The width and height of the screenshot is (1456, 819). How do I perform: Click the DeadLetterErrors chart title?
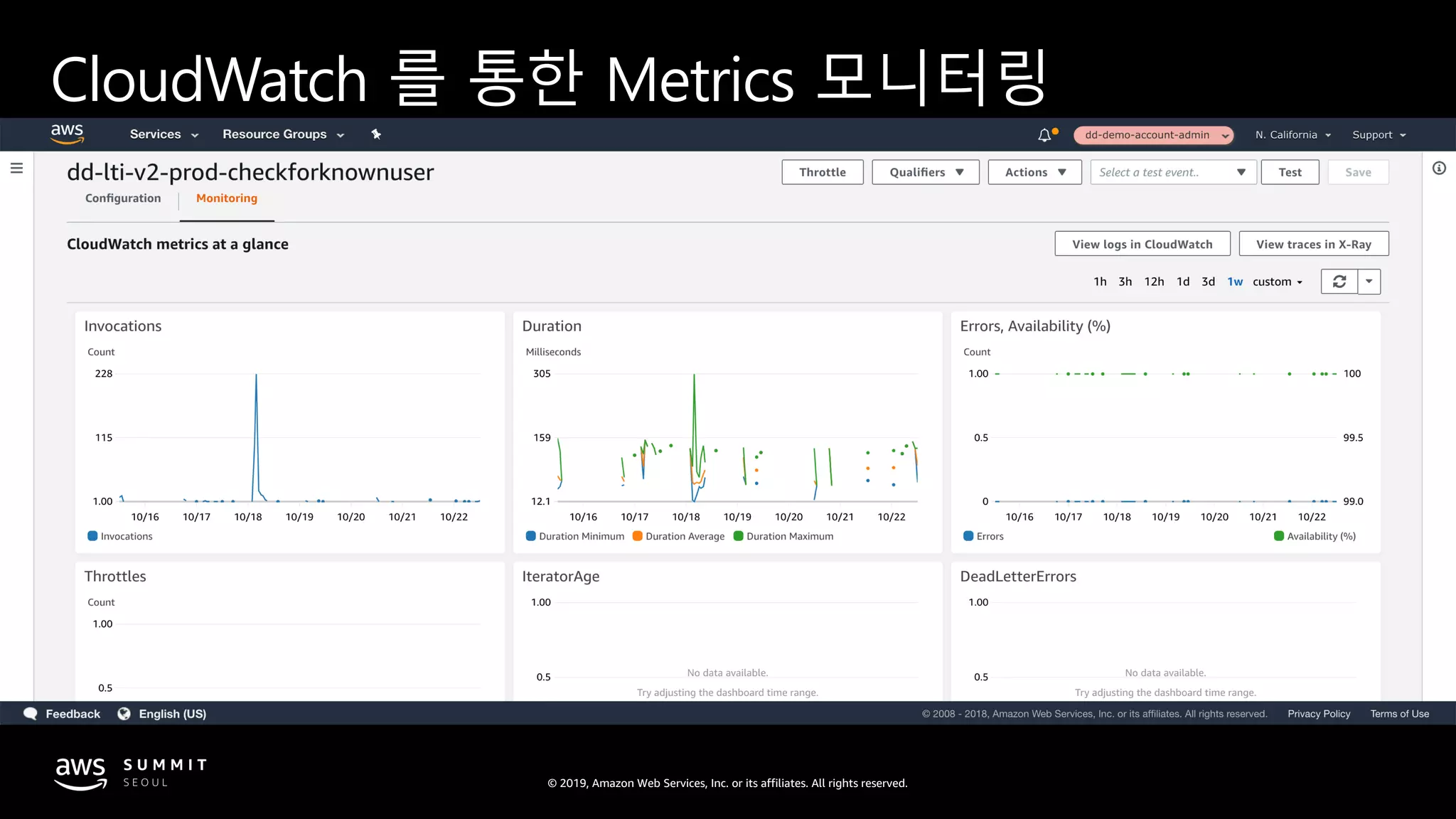point(1018,577)
